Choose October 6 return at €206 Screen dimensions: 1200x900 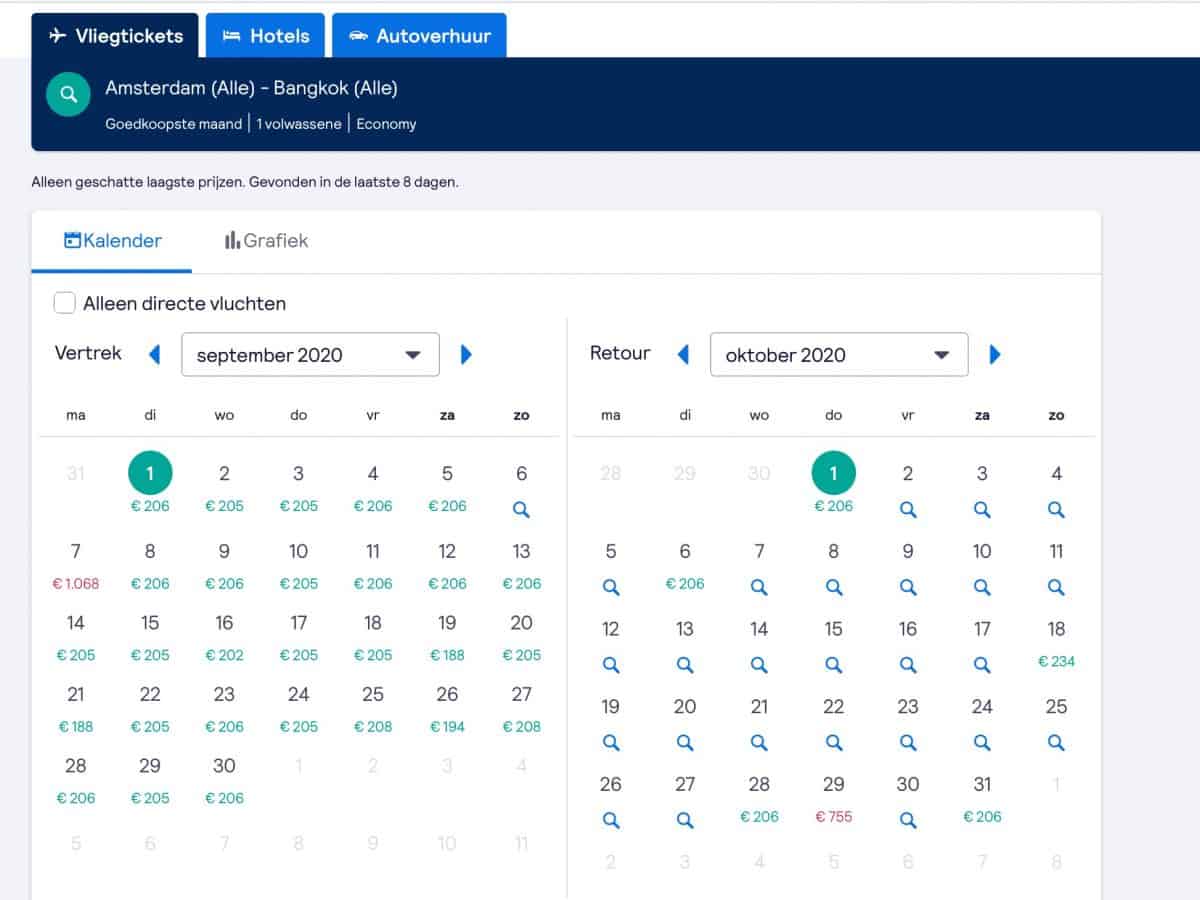point(685,567)
